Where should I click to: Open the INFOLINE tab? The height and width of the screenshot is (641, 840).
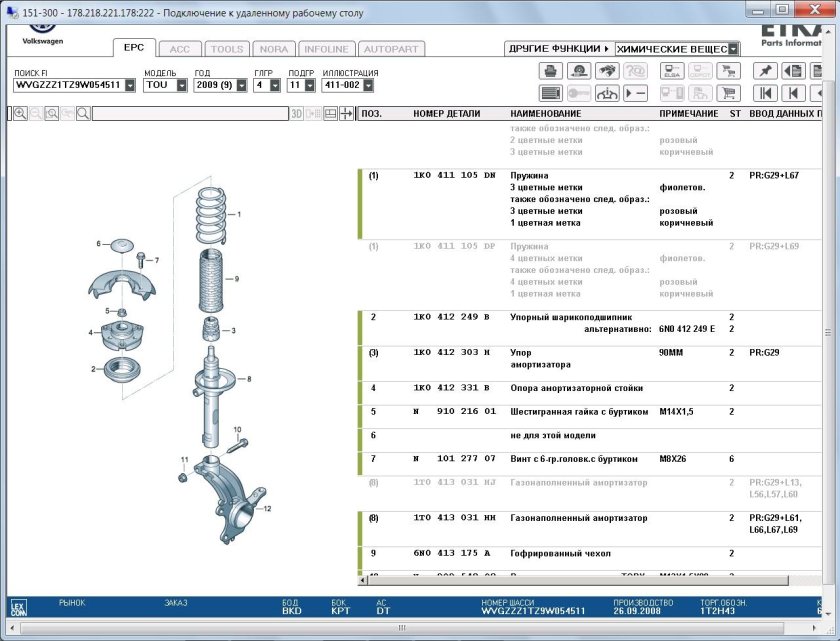tap(326, 49)
